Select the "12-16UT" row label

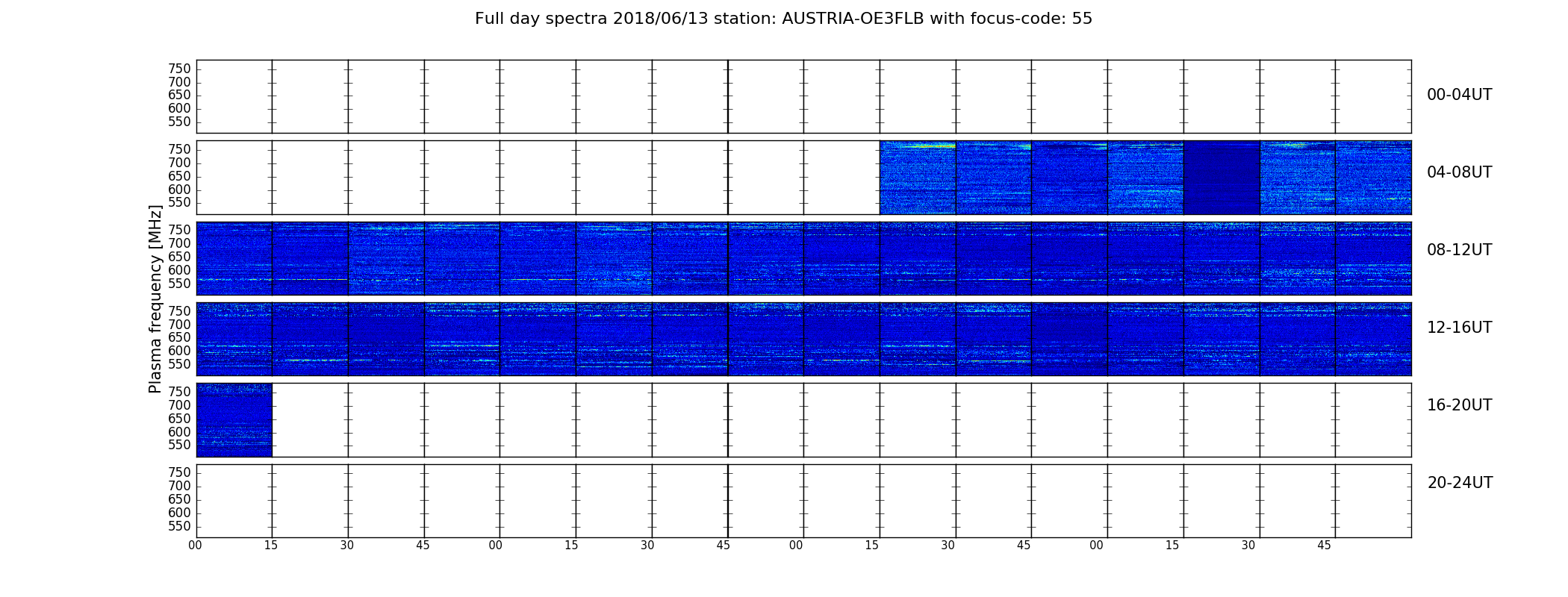[1459, 328]
